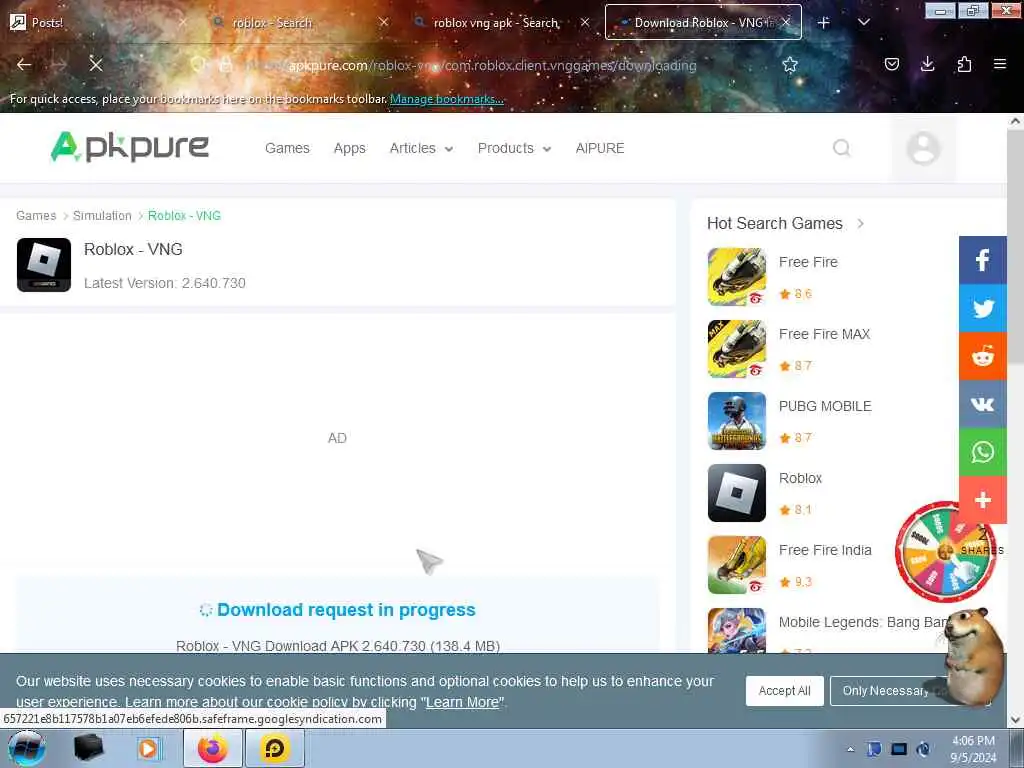Open a new tab with plus button
This screenshot has height=768, width=1024.
coord(824,22)
